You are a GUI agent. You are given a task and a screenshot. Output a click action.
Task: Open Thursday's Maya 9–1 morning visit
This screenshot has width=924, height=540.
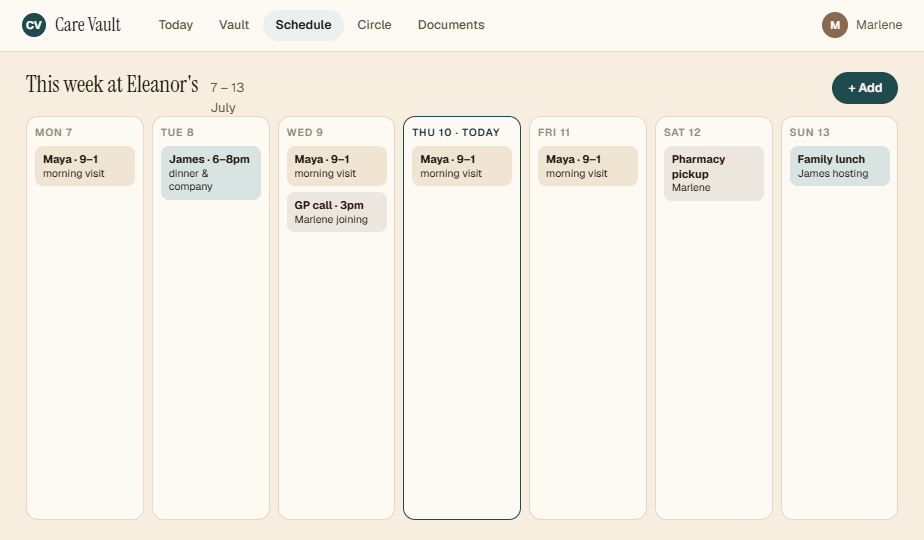[462, 166]
